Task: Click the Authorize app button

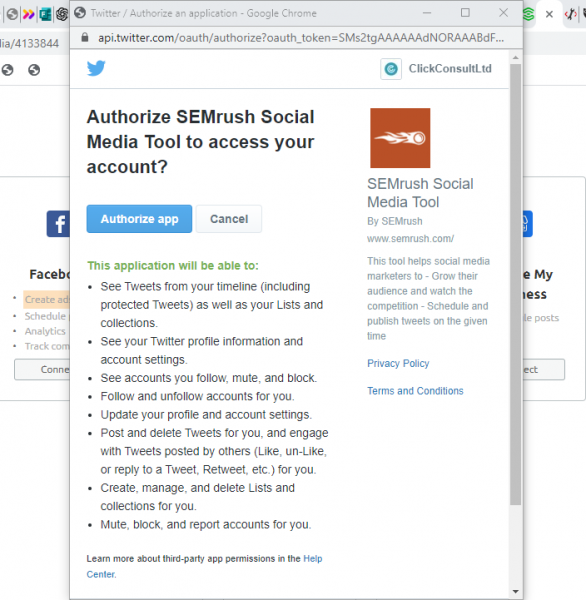Action: tap(139, 219)
